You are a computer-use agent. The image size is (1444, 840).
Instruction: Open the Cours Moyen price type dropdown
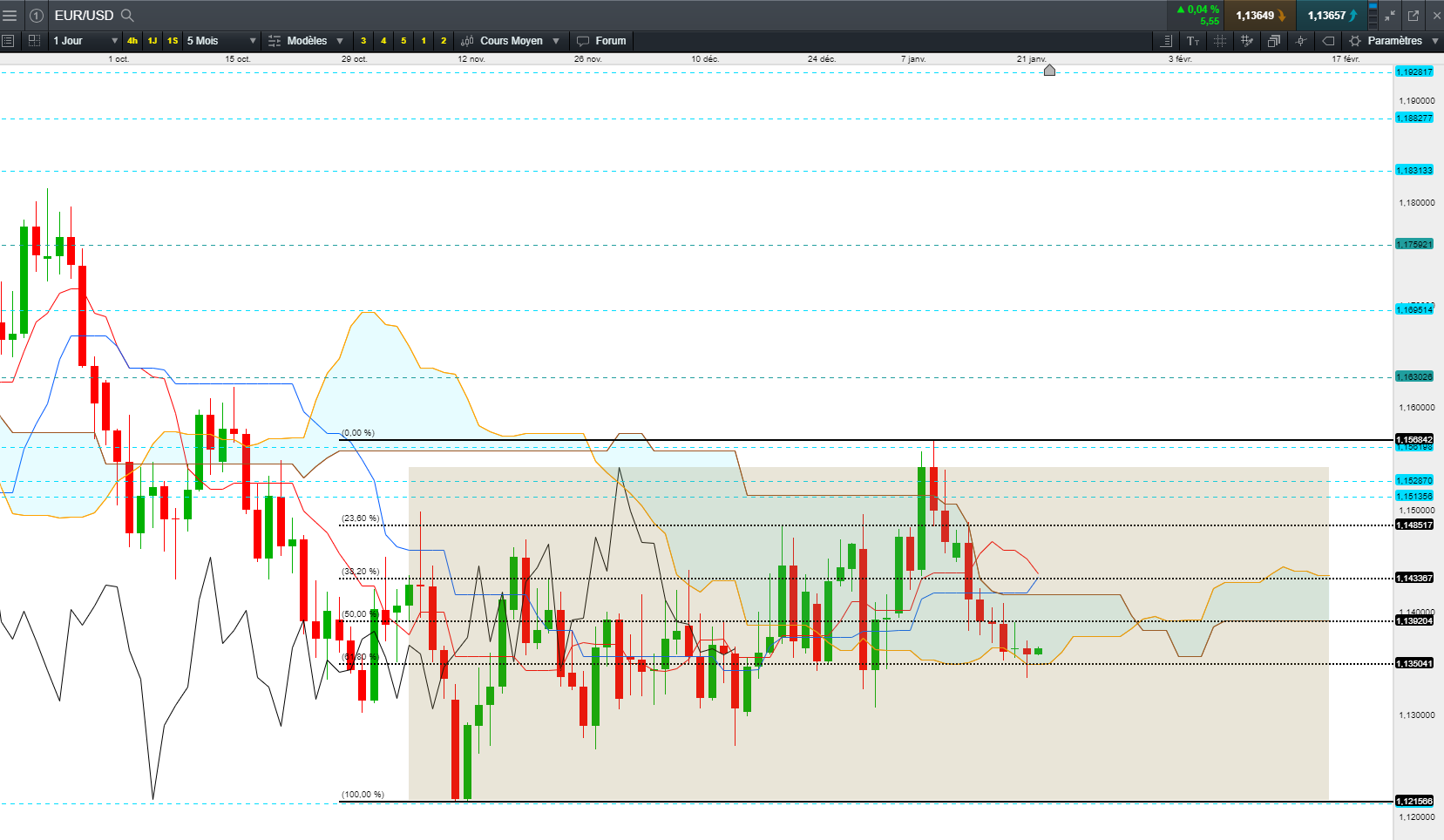[x=510, y=41]
